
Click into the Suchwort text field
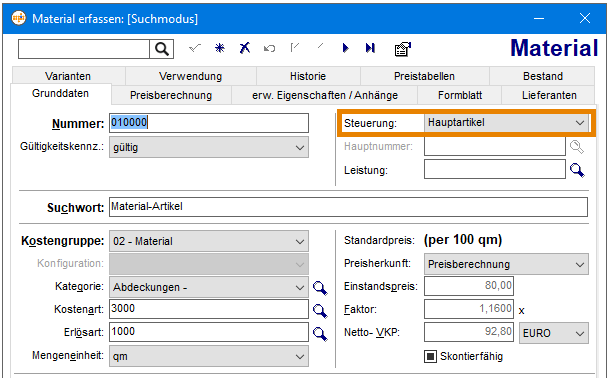pos(348,207)
